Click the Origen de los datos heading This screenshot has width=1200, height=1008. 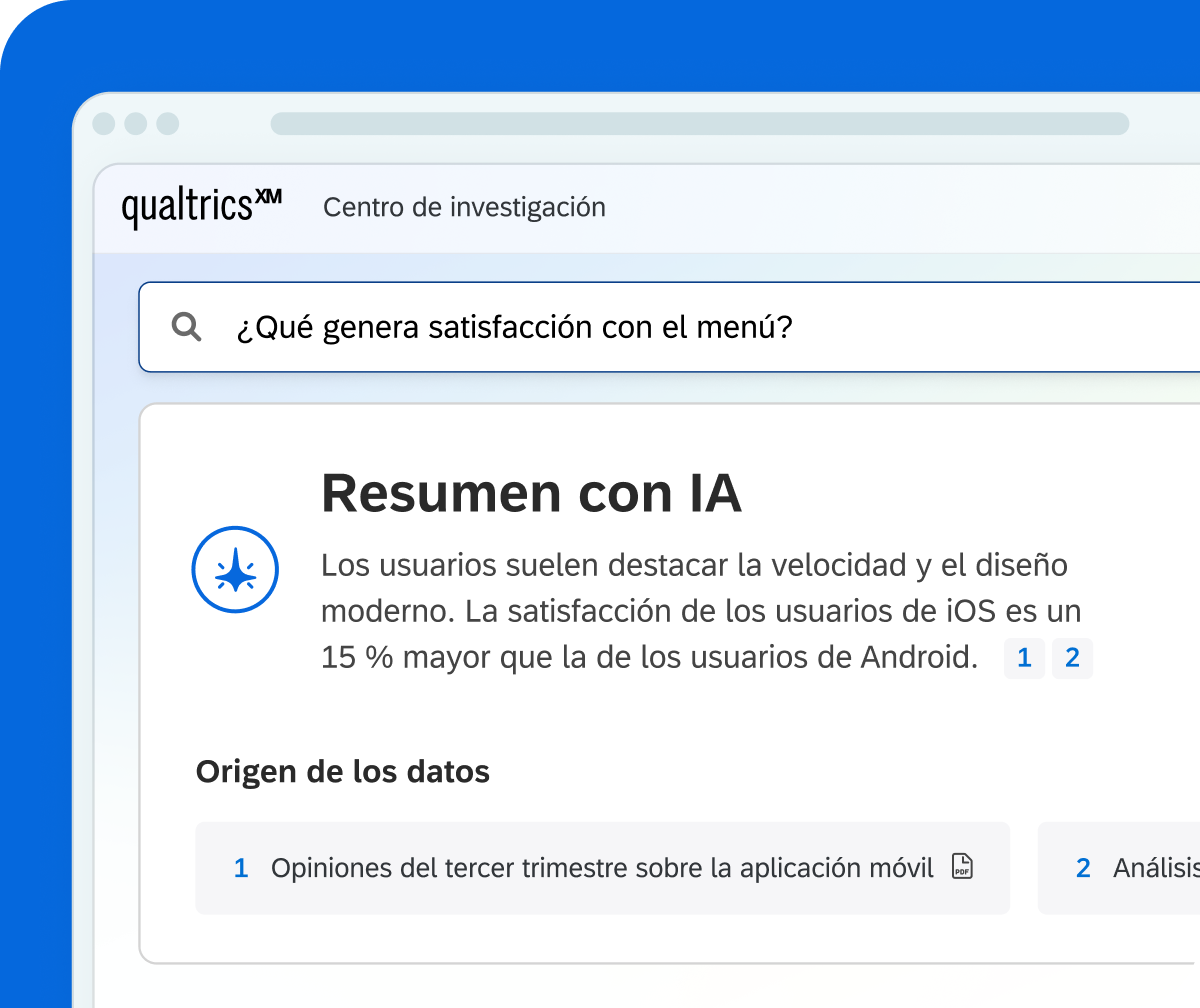pos(343,772)
